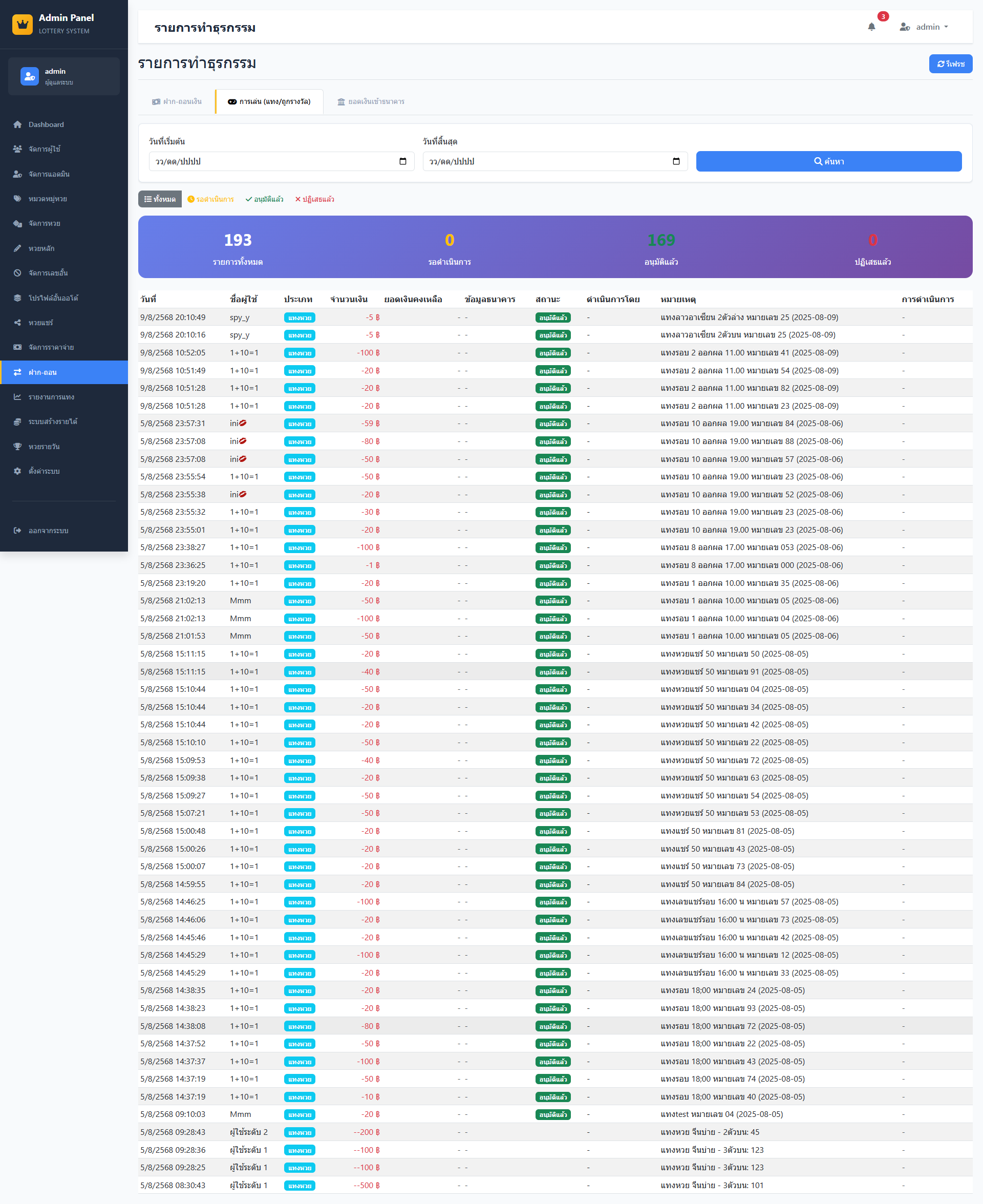Switch to the ยอดเงินเข้าธนาคาร tab
Image resolution: width=983 pixels, height=1204 pixels.
click(x=371, y=102)
